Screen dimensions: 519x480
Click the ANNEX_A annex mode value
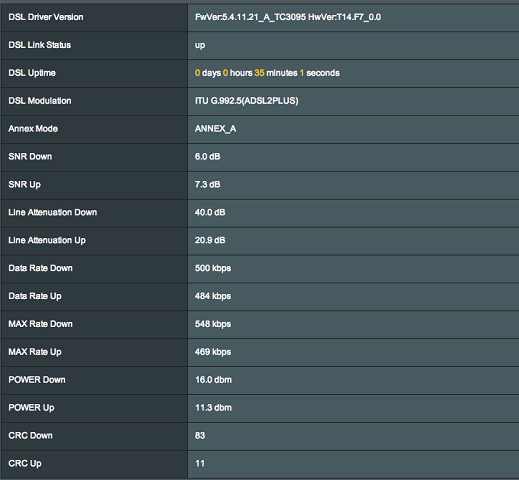pos(215,129)
